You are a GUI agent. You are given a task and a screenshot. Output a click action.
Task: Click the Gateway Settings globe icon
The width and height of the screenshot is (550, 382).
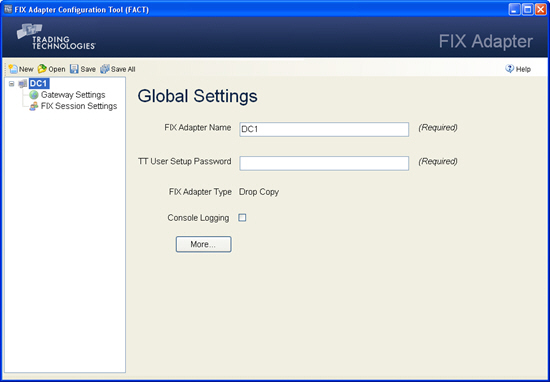tap(34, 95)
